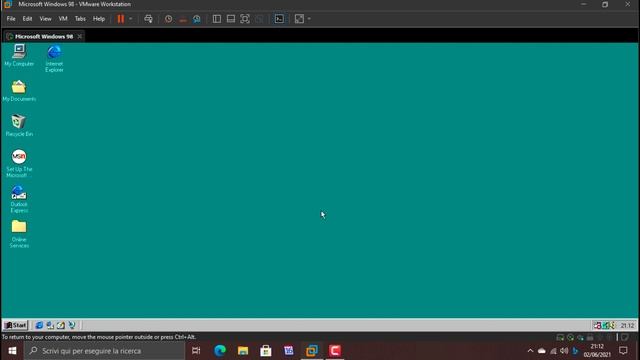
Task: Open the VMware Edit menu
Action: [x=27, y=19]
